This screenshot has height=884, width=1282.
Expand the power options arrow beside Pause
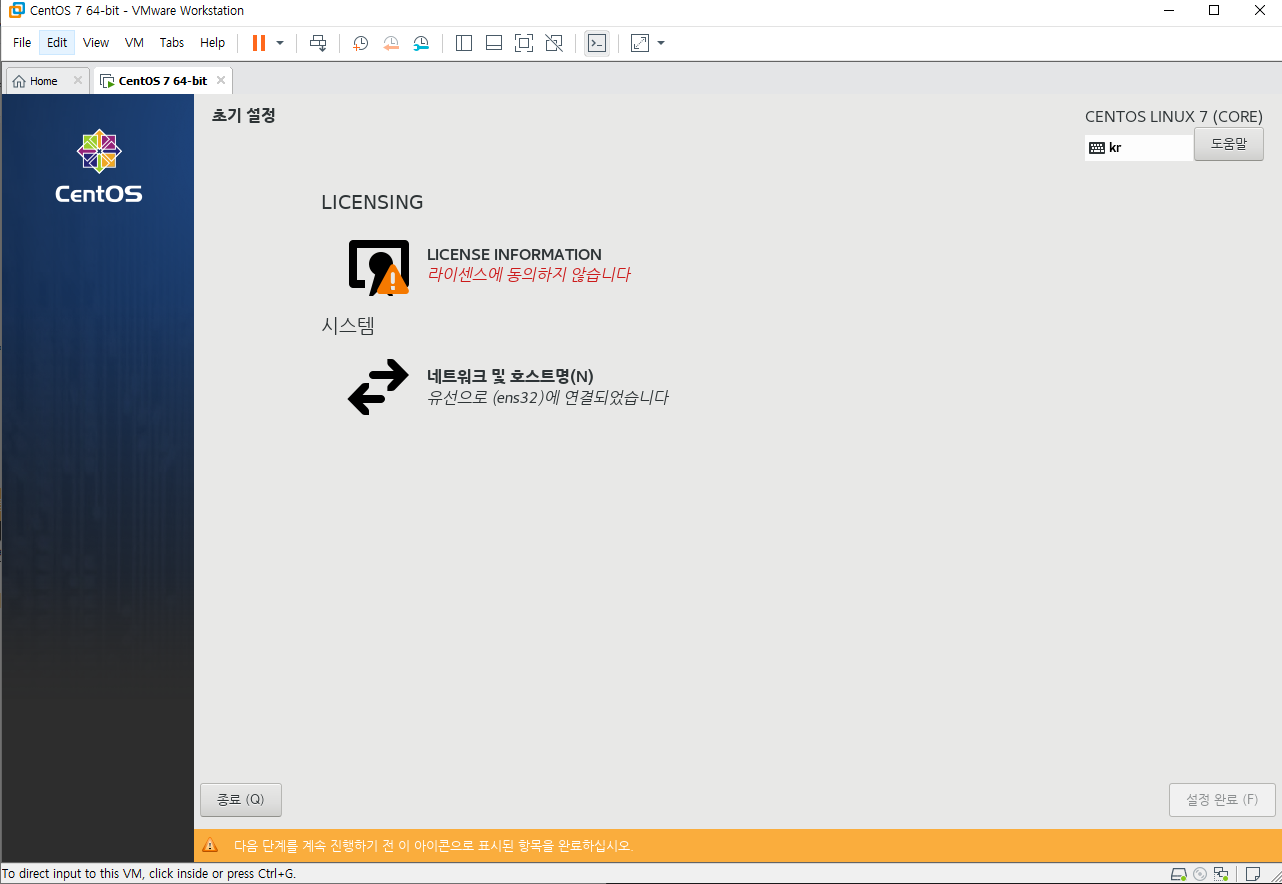[280, 43]
